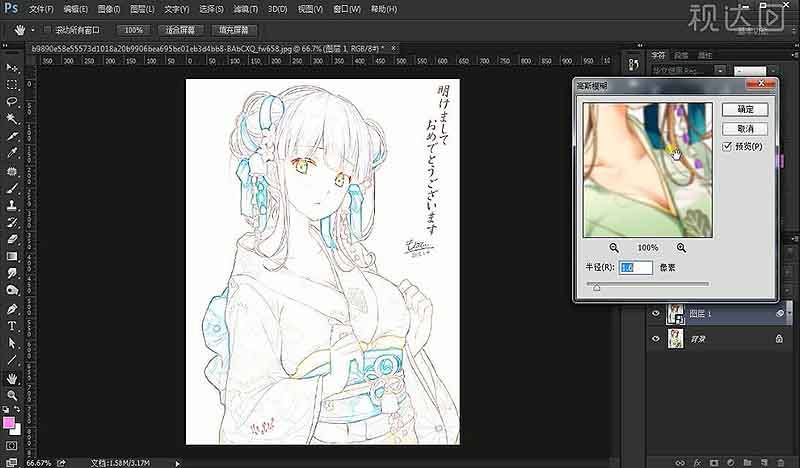Open 图像(I) menu
This screenshot has width=800, height=468.
click(x=108, y=9)
